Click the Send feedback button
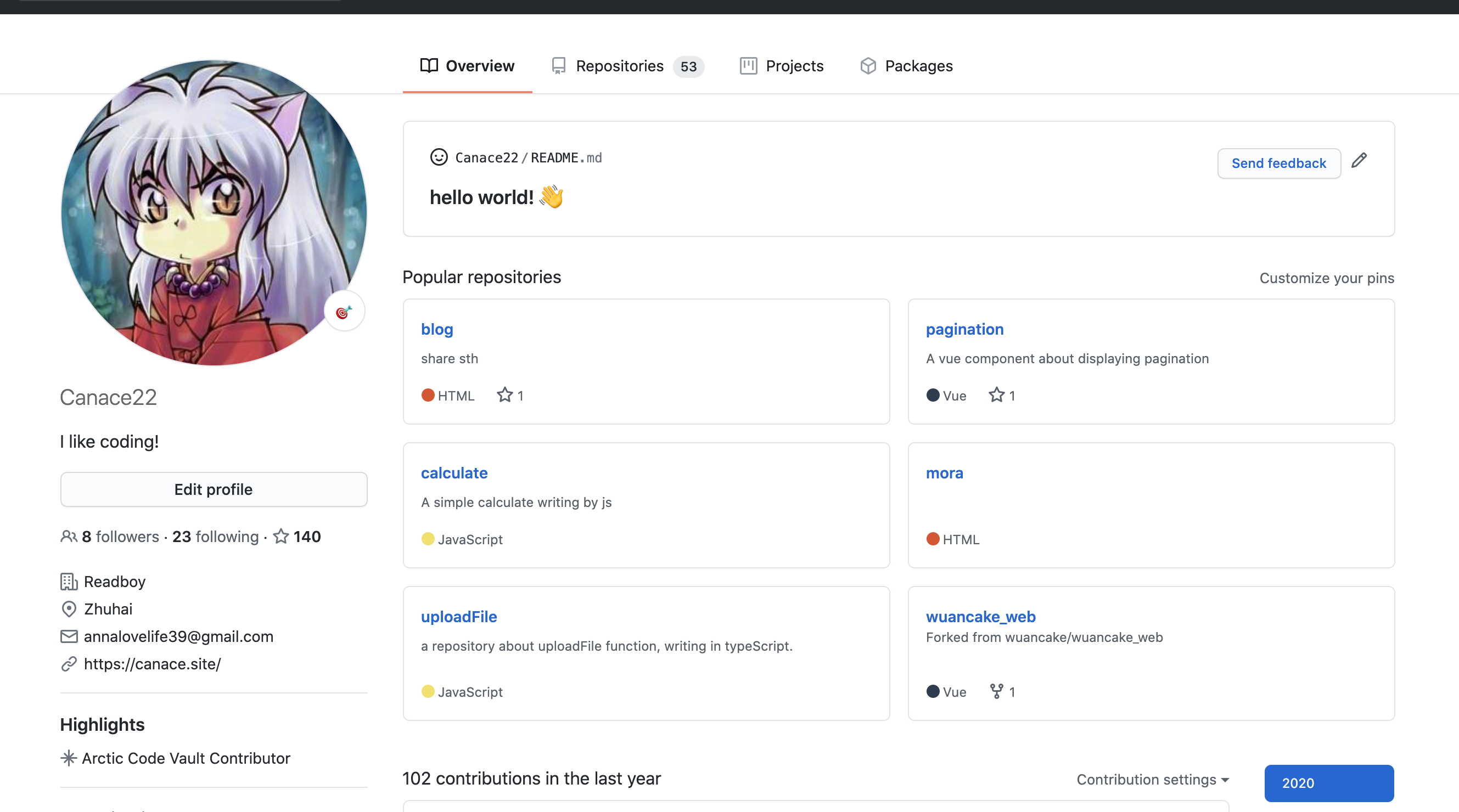The width and height of the screenshot is (1459, 812). pyautogui.click(x=1278, y=163)
